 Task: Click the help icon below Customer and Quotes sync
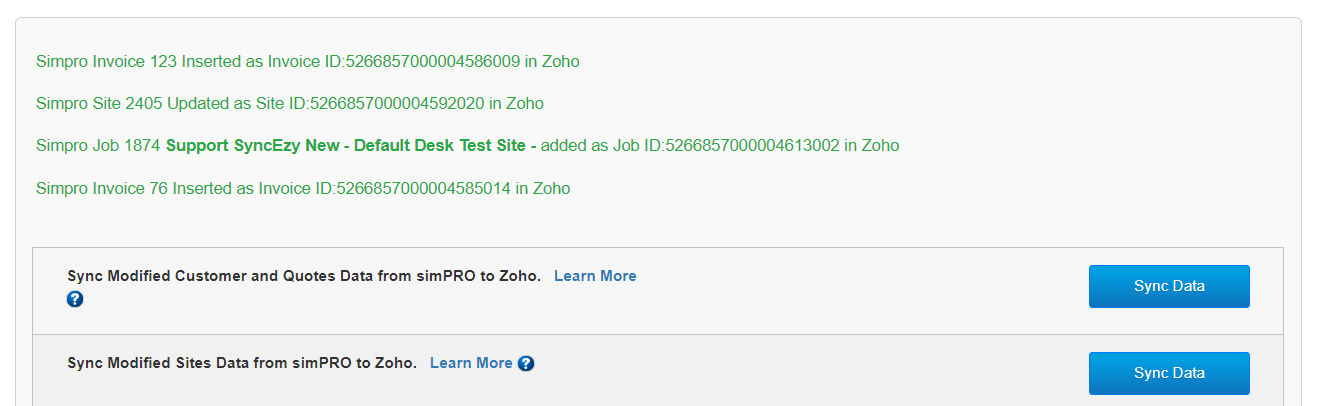pos(75,299)
